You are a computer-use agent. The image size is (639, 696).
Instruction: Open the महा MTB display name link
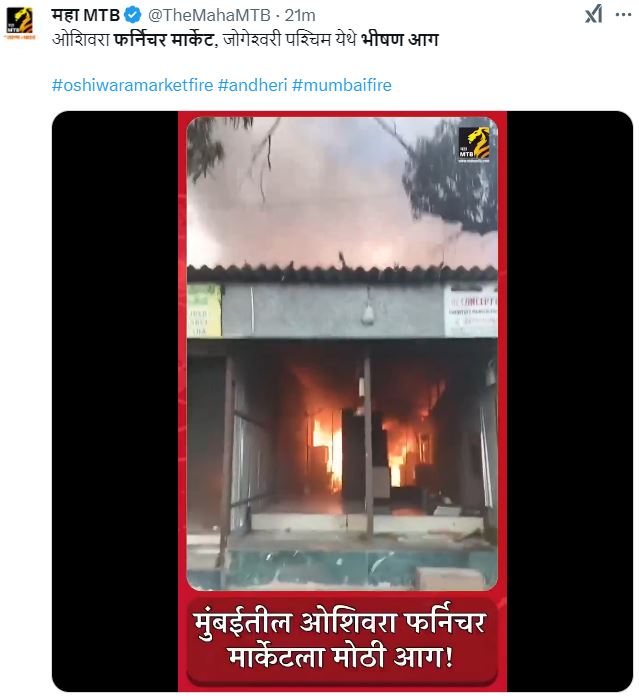coord(86,15)
